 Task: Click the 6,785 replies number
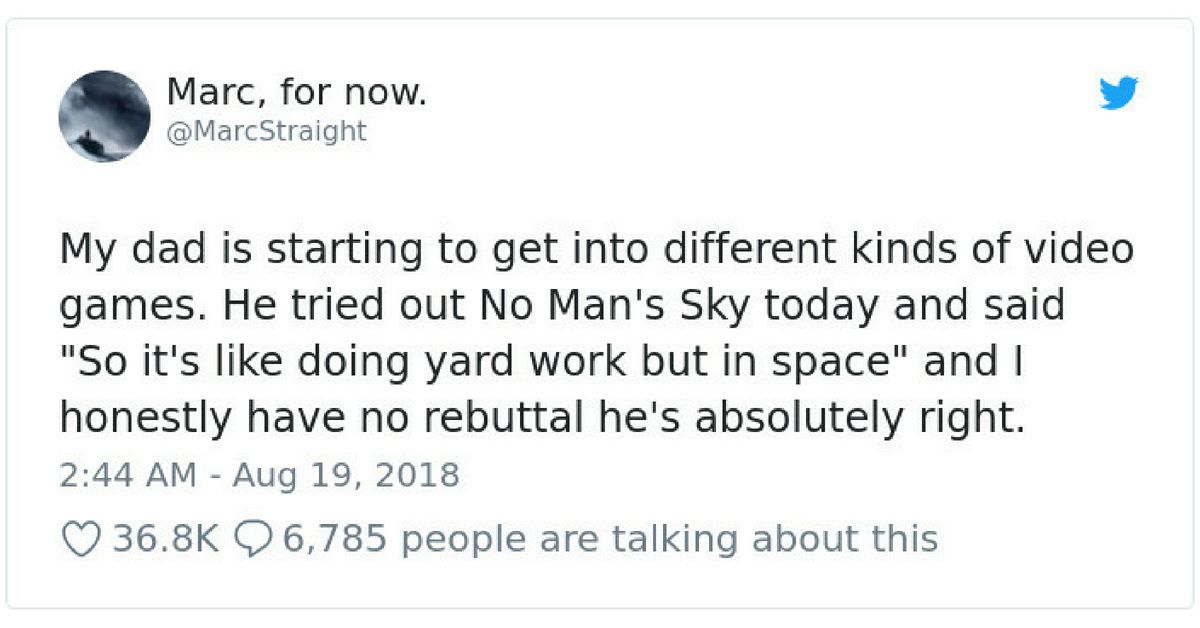(334, 539)
